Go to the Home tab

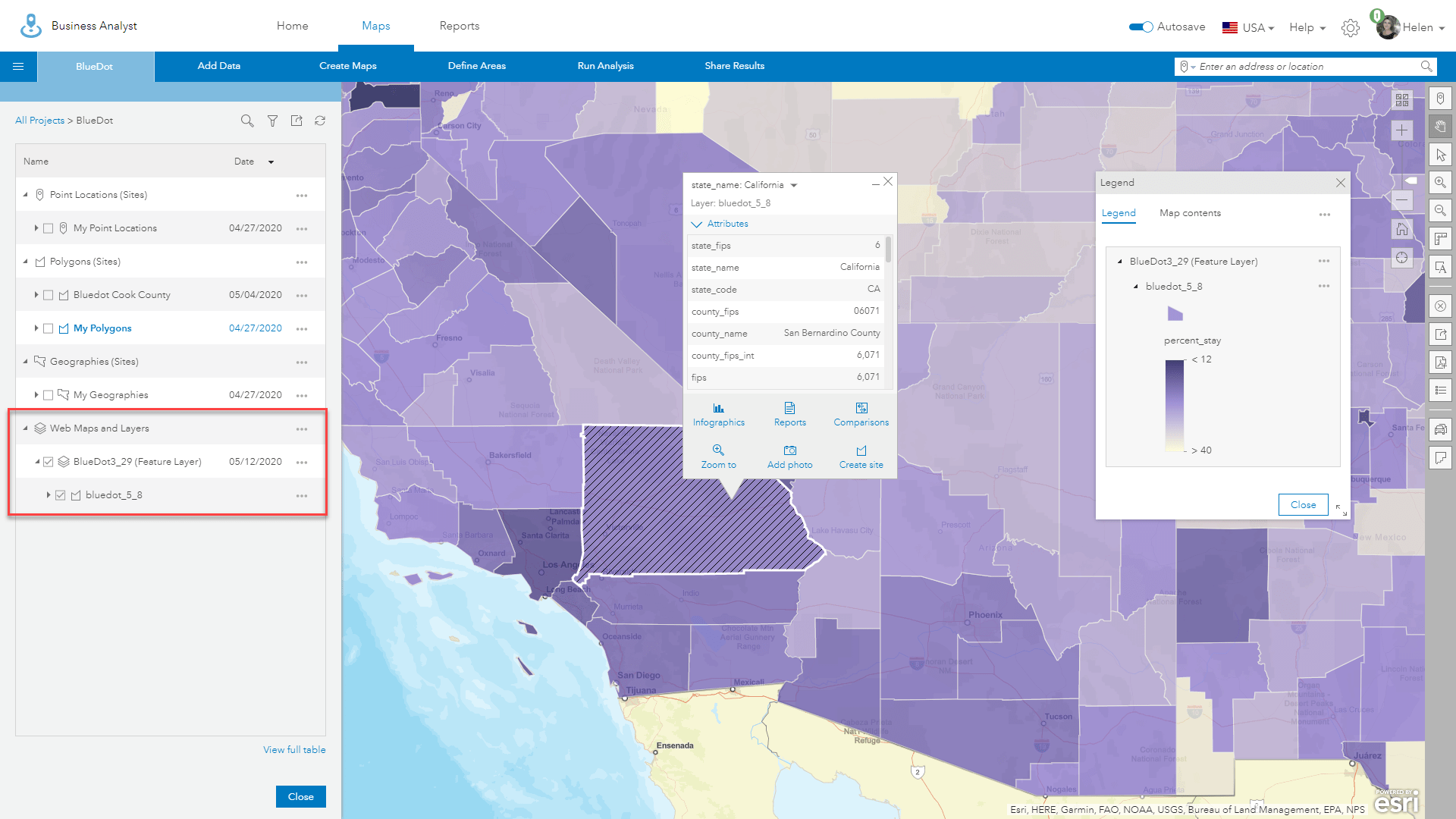pos(292,26)
